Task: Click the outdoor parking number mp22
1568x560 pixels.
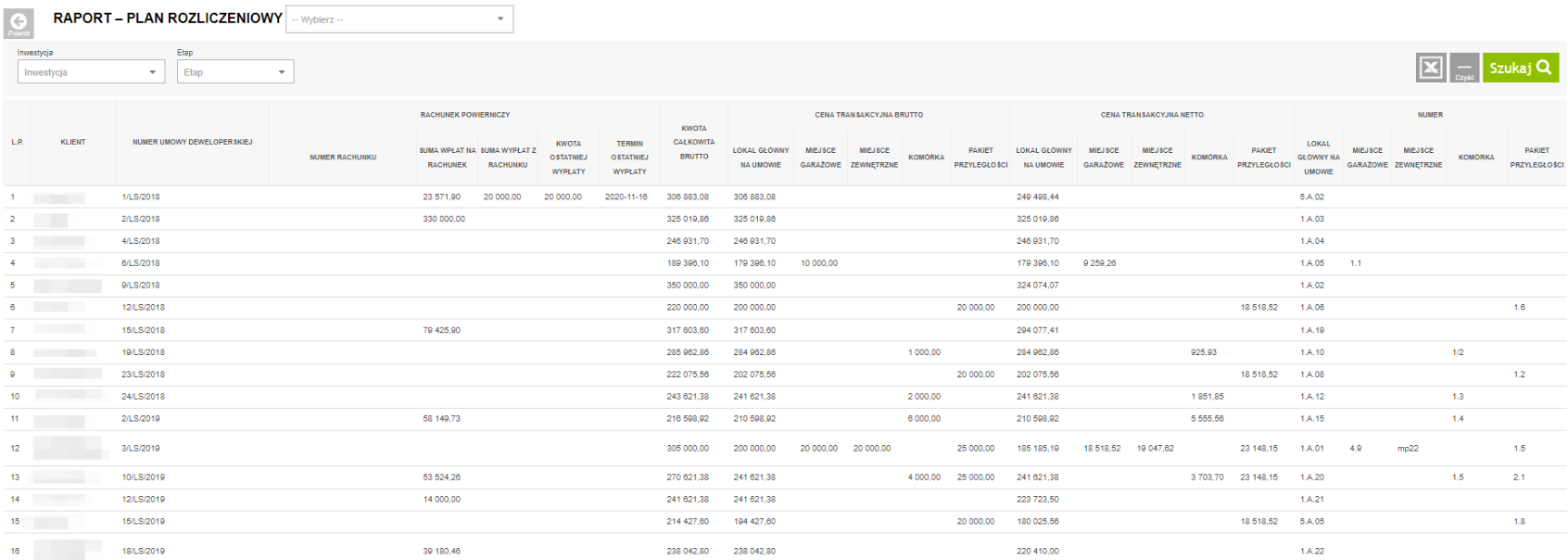Action: (x=1408, y=448)
